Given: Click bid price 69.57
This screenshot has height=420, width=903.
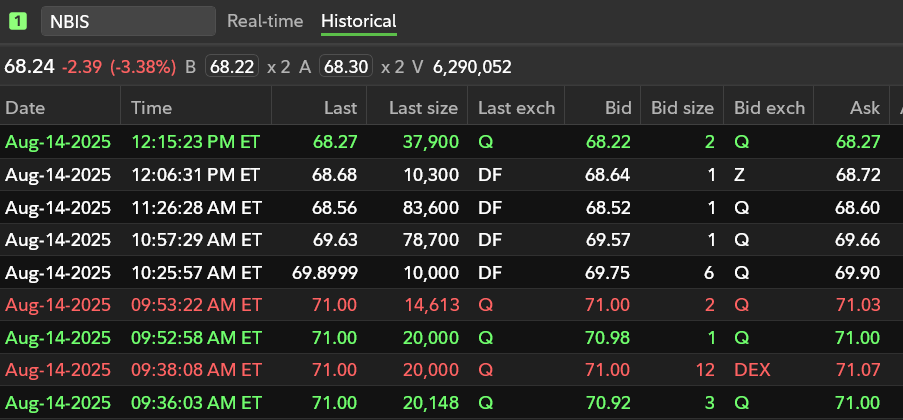Looking at the screenshot, I should point(608,239).
